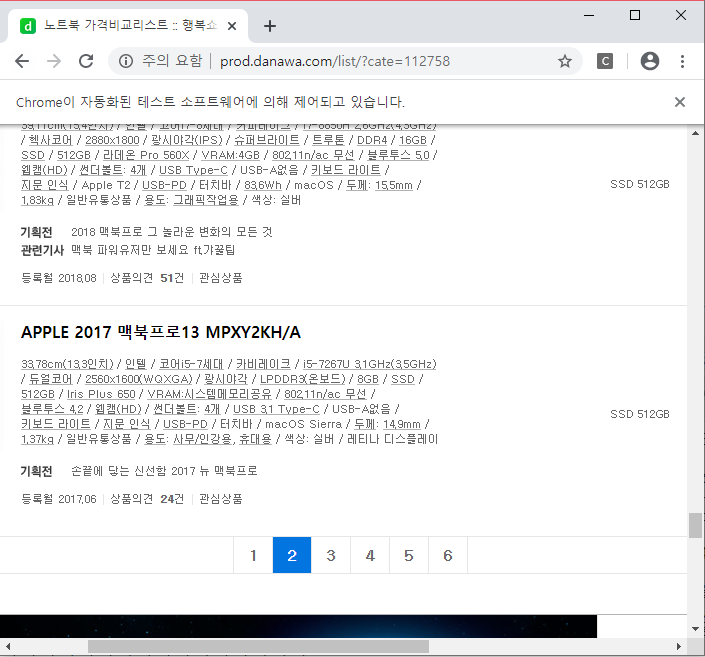Go to page 4 in pagination
Screen dimensions: 705x657
pos(370,555)
